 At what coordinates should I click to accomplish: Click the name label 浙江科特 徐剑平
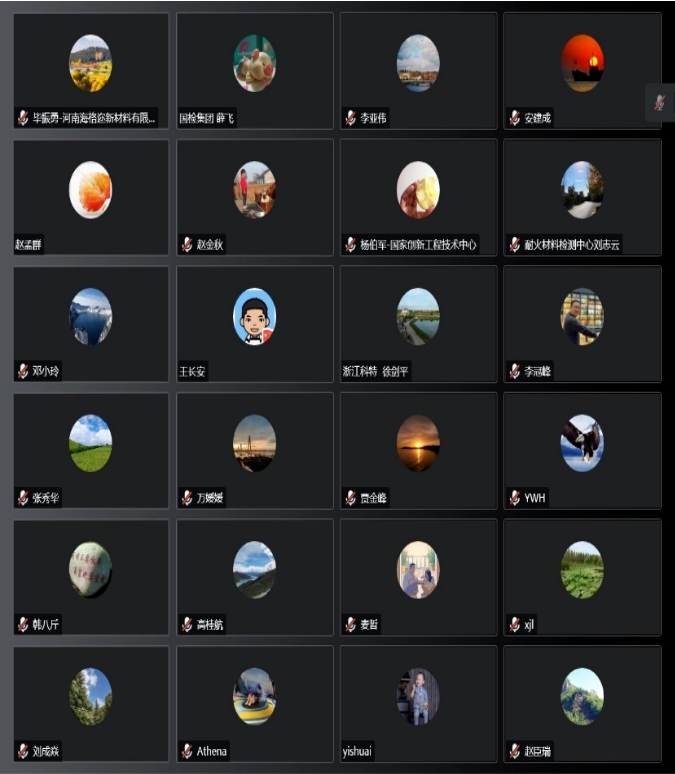click(x=376, y=371)
